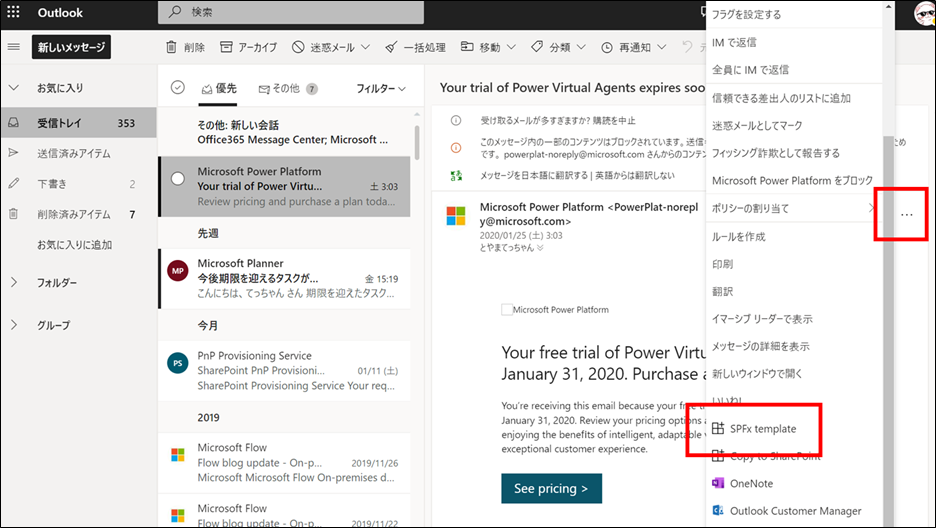Open the 迷惑メール dropdown arrow
The height and width of the screenshot is (528, 936).
[x=365, y=47]
